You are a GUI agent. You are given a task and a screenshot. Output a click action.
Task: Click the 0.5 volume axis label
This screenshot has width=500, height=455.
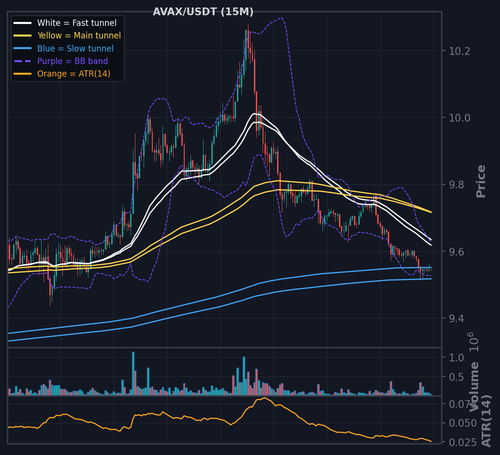pos(457,377)
